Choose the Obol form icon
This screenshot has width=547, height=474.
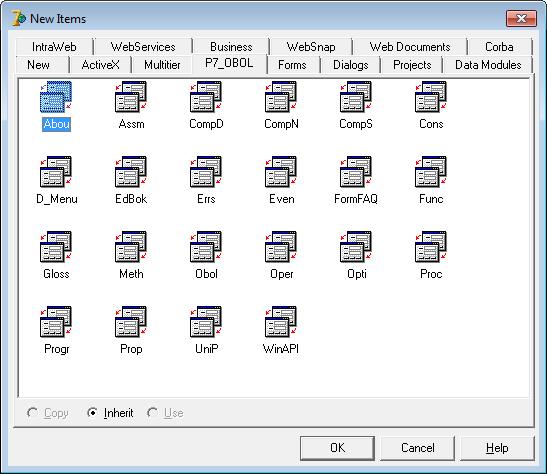point(206,247)
